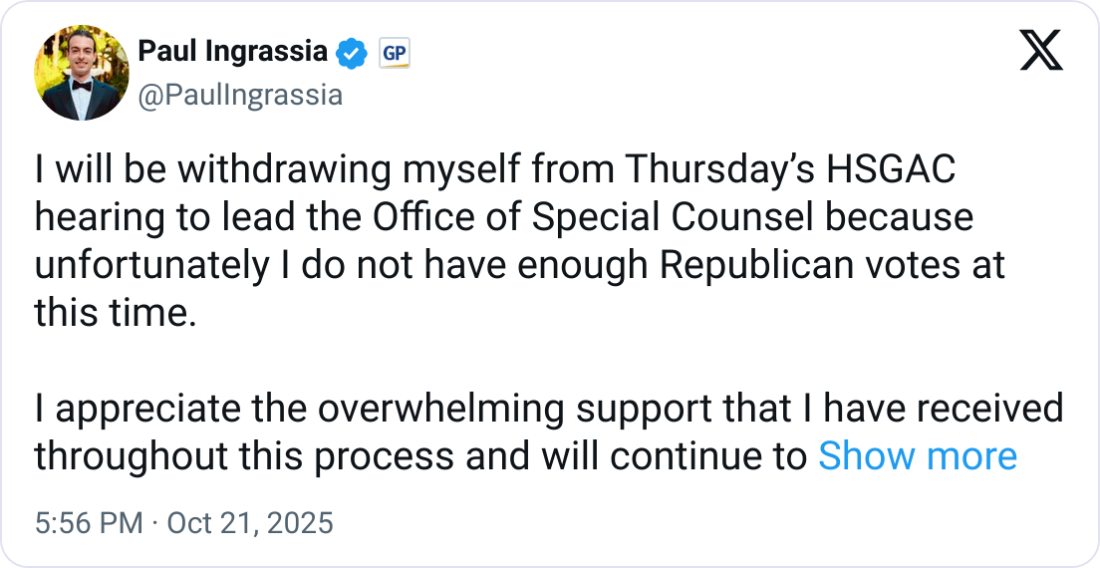
Task: Click the X logo in the corner
Action: 1041,49
